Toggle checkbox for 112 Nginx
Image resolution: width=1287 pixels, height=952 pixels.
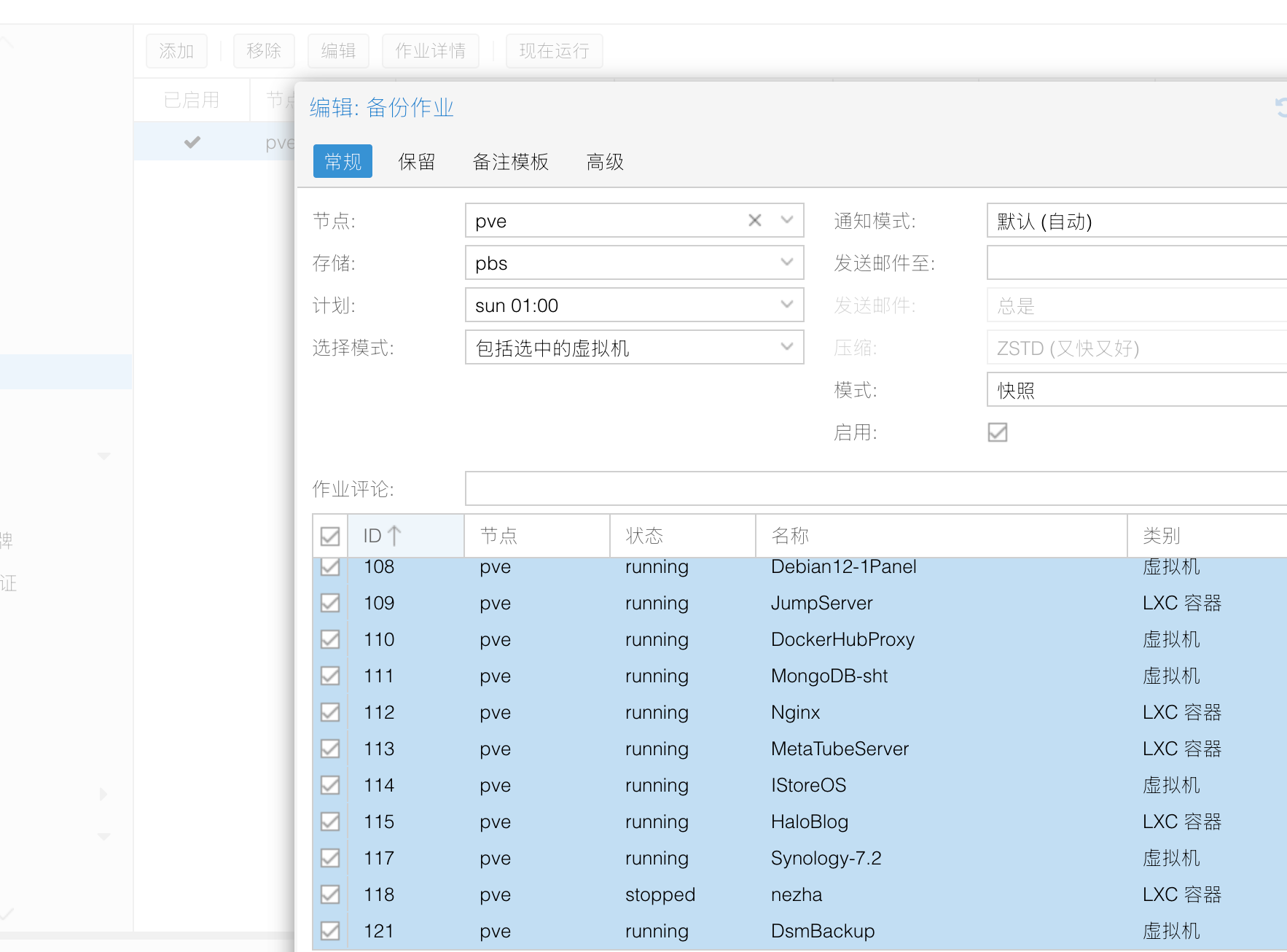point(330,712)
